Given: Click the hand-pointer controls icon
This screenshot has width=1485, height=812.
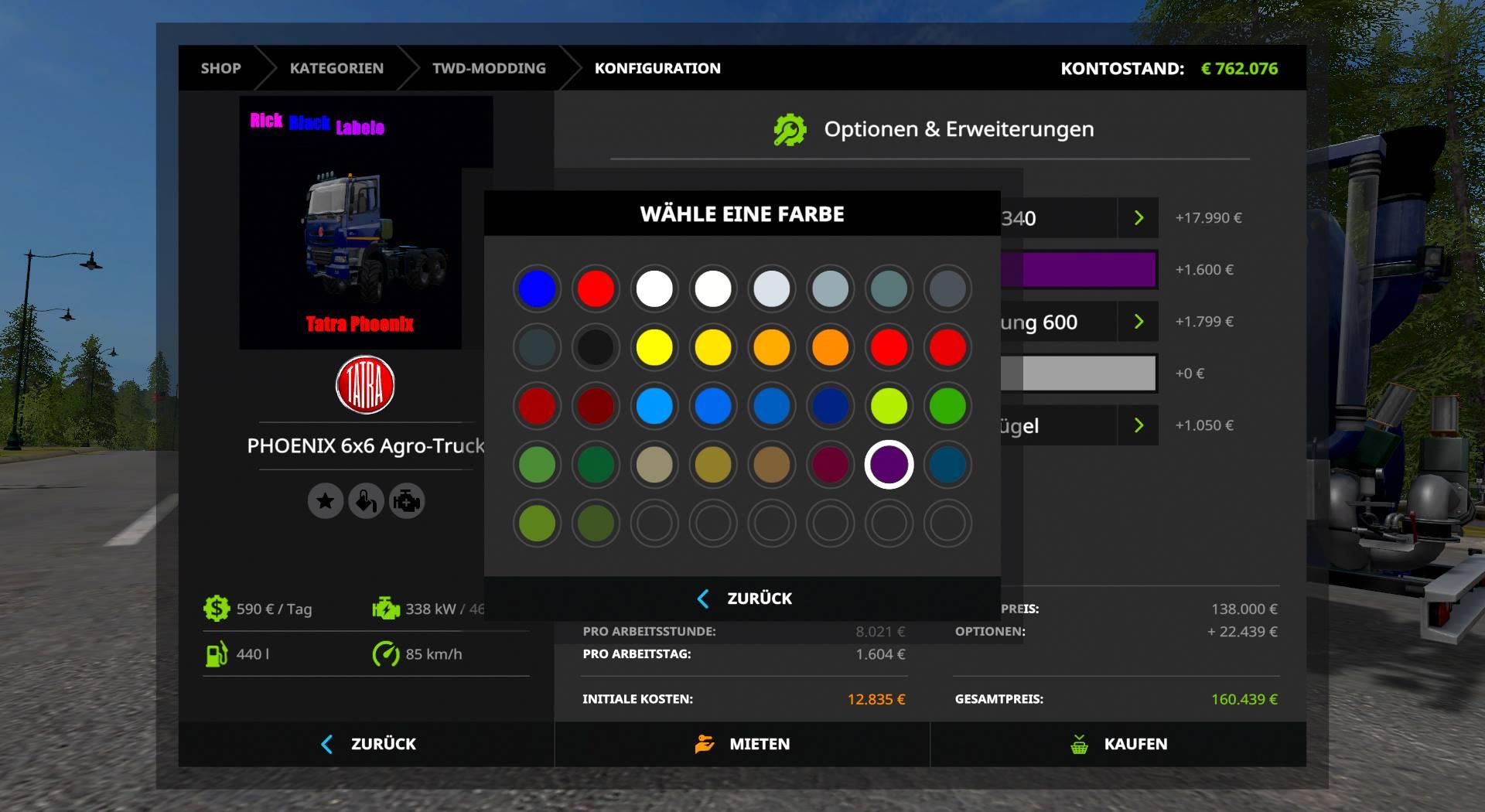Looking at the screenshot, I should tap(367, 501).
